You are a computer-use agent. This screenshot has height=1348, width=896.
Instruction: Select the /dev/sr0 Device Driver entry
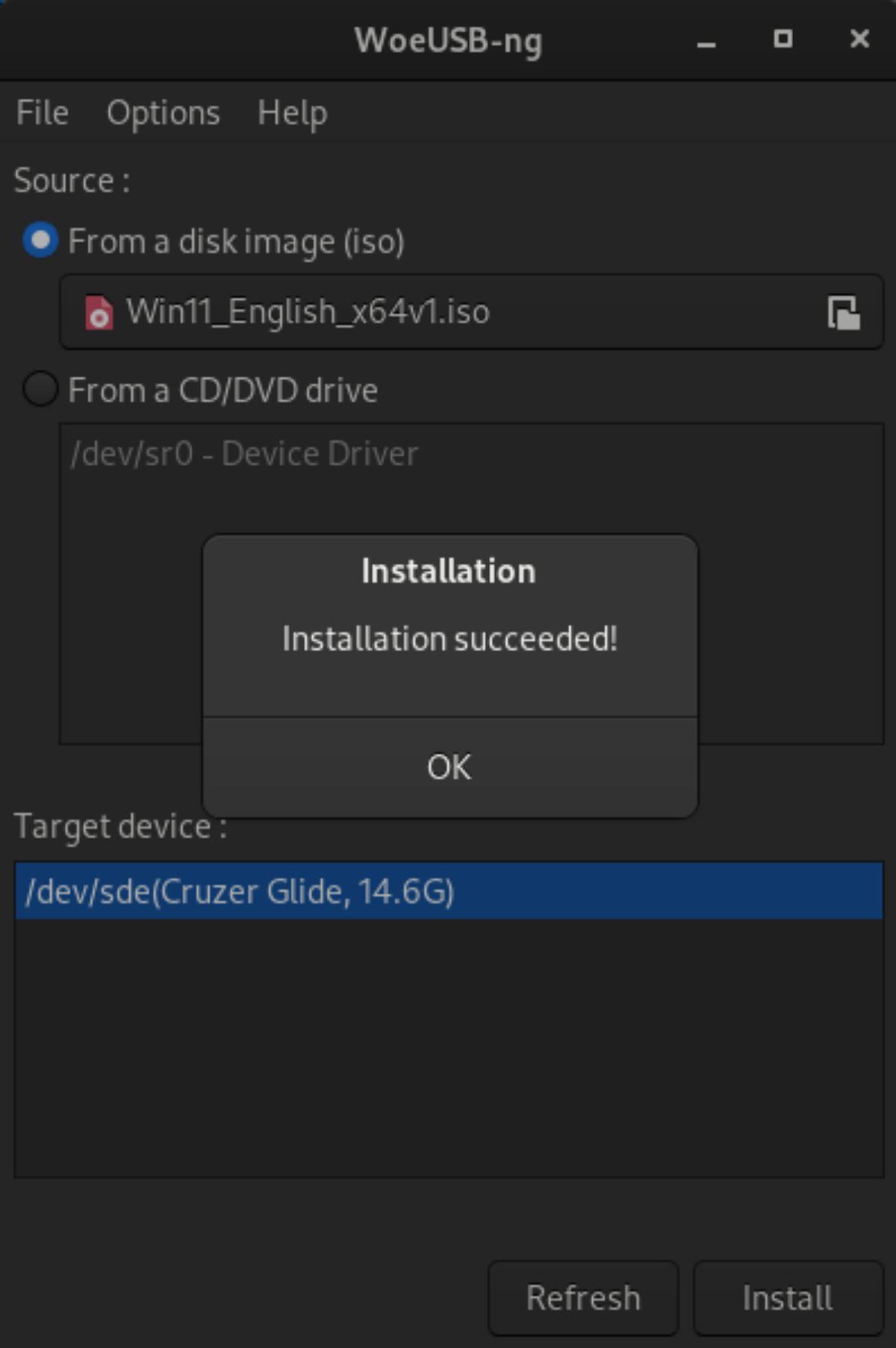point(245,453)
